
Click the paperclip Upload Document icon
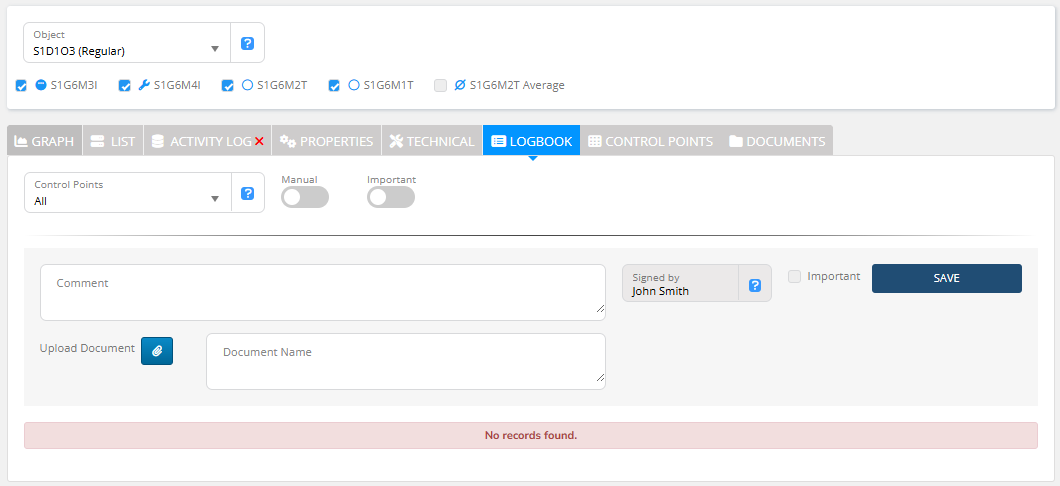click(x=157, y=351)
